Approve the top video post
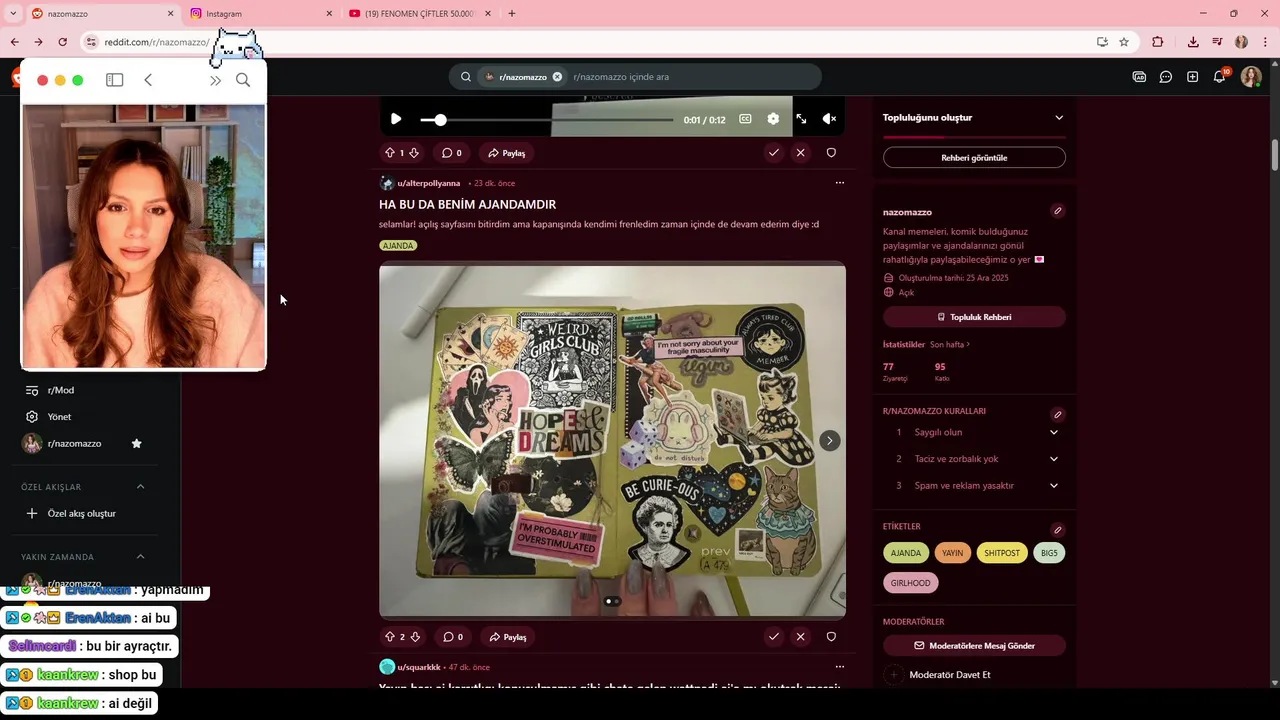Screen dimensions: 1280x720 coord(773,153)
